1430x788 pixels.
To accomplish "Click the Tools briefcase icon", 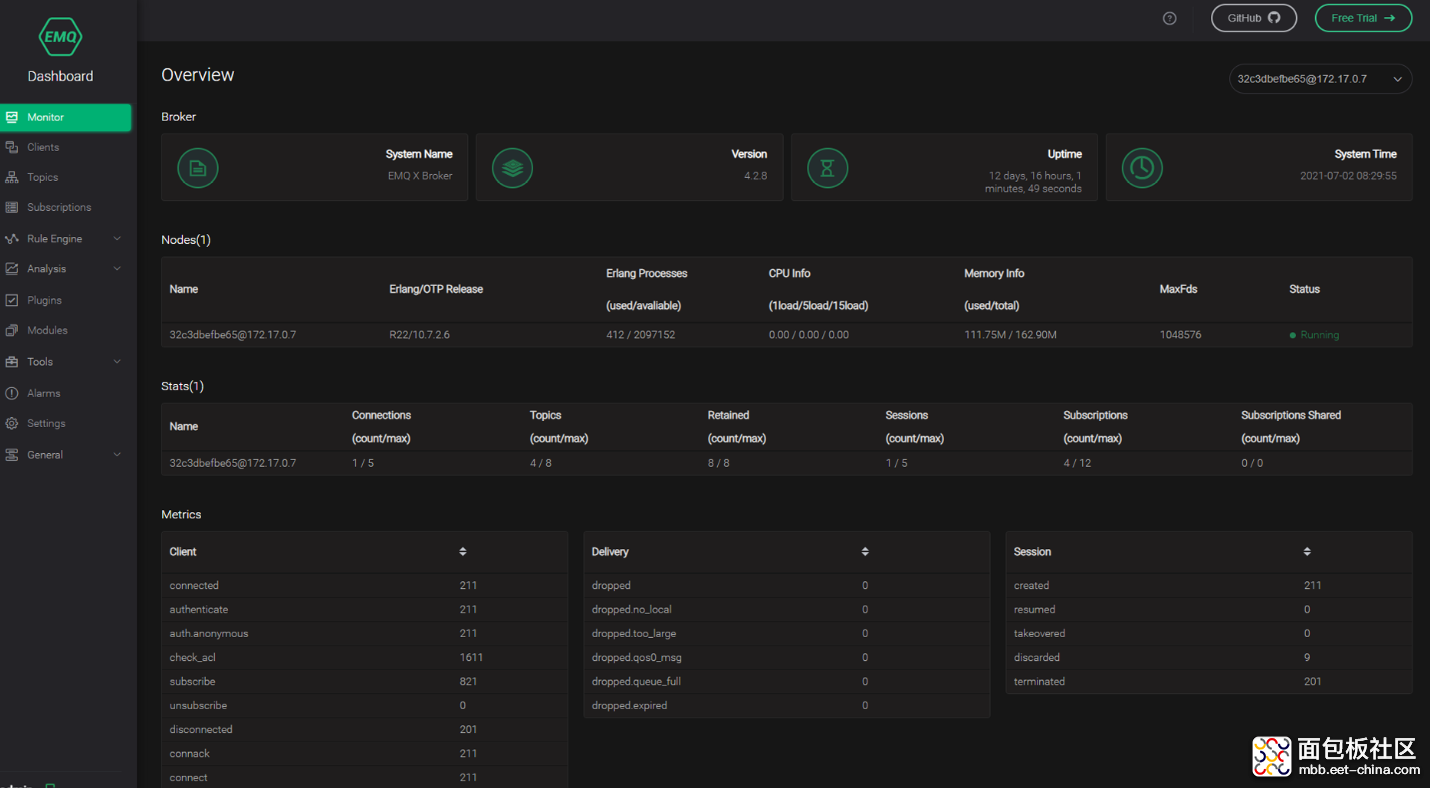I will click(x=12, y=362).
